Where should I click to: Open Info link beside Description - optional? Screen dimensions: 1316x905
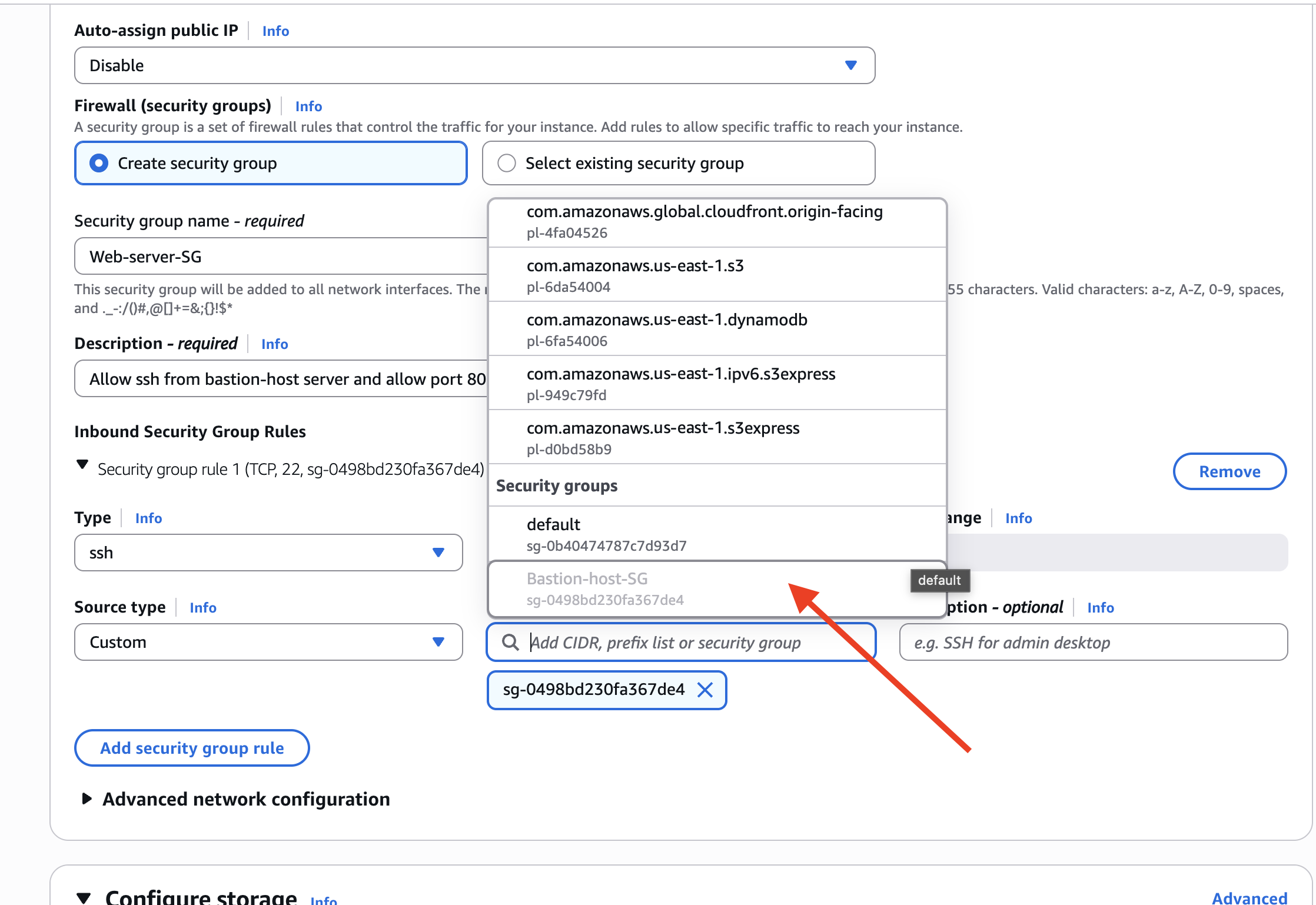tap(1101, 607)
